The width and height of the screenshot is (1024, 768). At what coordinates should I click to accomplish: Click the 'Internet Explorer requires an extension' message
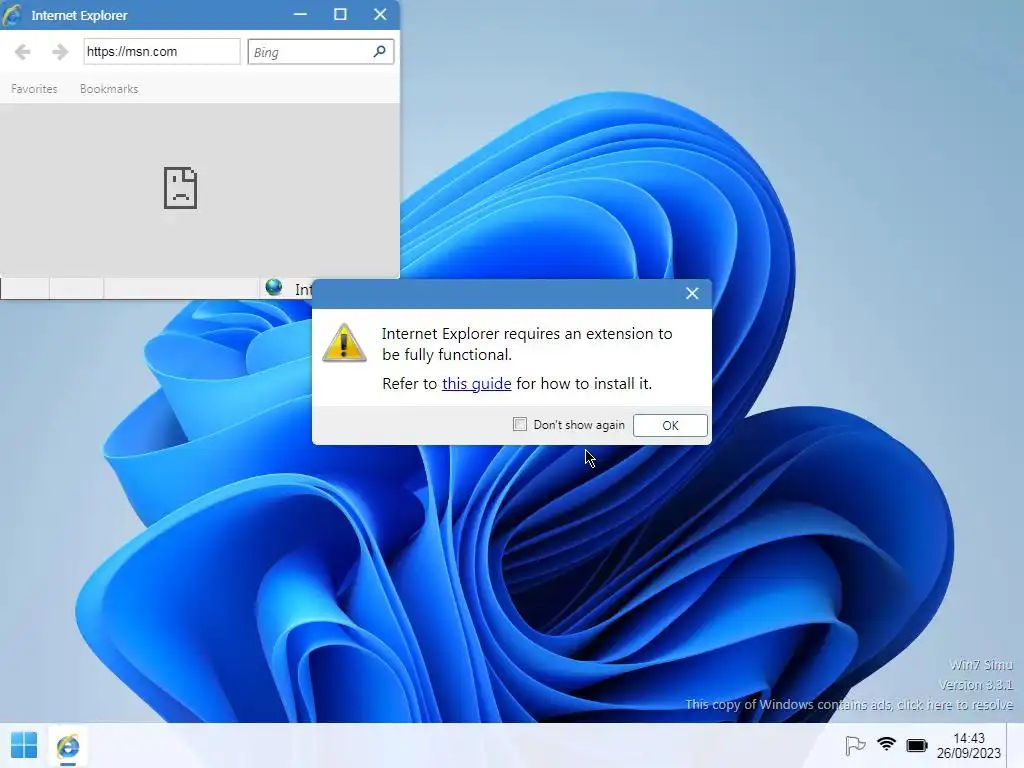pyautogui.click(x=527, y=344)
